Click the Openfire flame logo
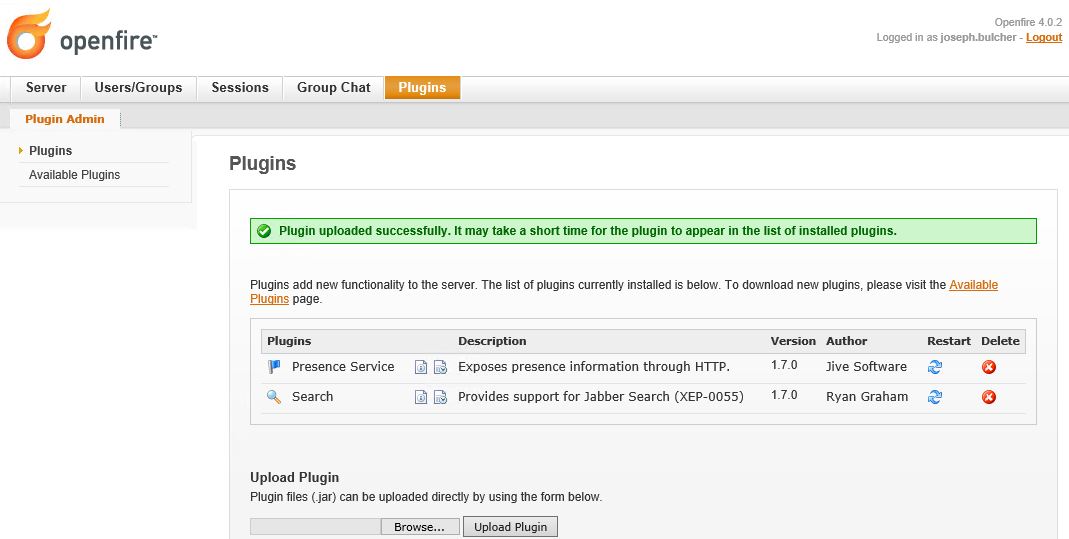This screenshot has height=539, width=1069. coord(29,34)
